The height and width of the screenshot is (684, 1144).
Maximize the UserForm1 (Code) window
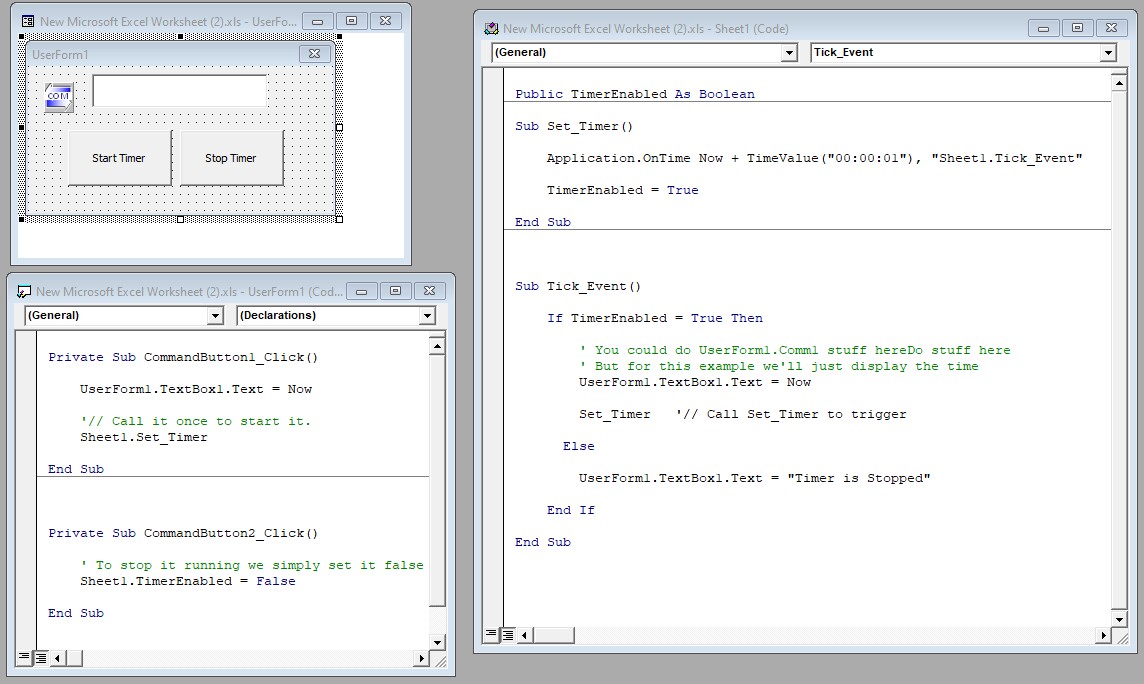[395, 291]
